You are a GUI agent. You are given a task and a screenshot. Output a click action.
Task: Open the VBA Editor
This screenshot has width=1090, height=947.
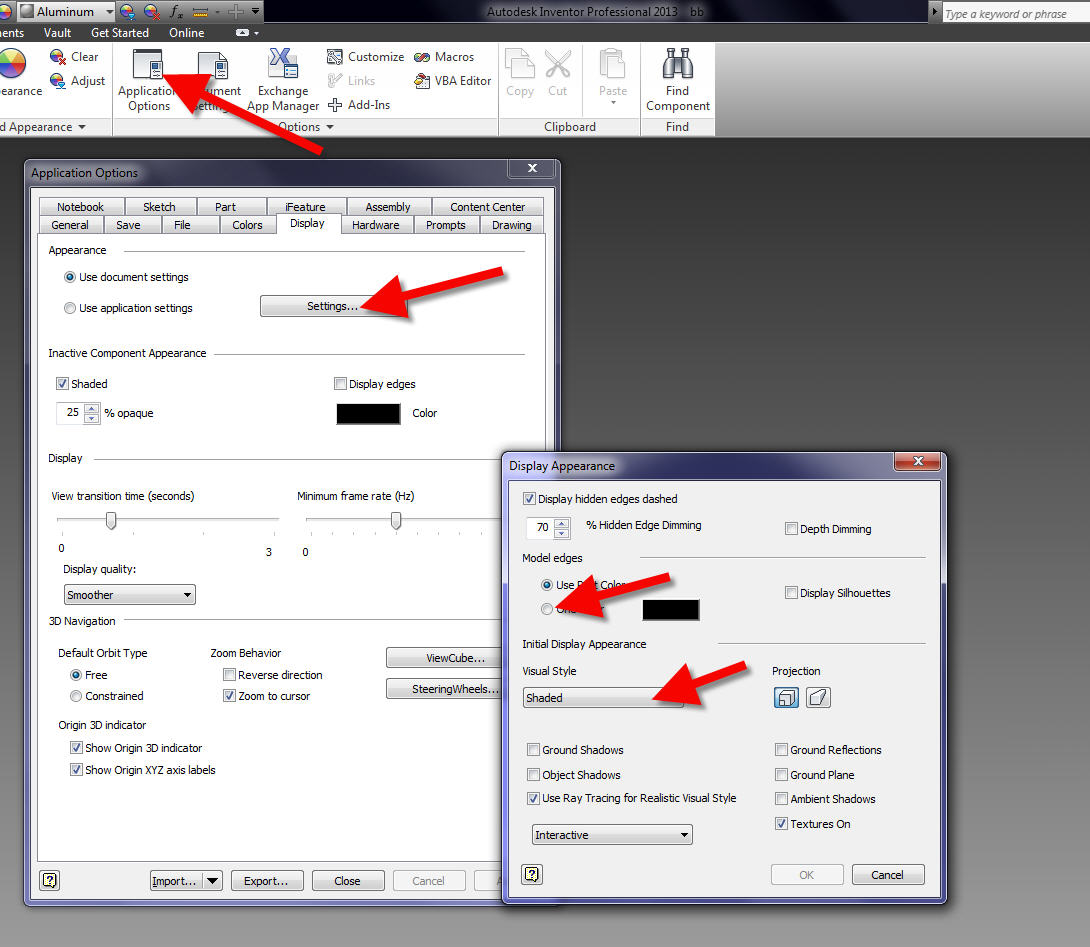tap(453, 81)
